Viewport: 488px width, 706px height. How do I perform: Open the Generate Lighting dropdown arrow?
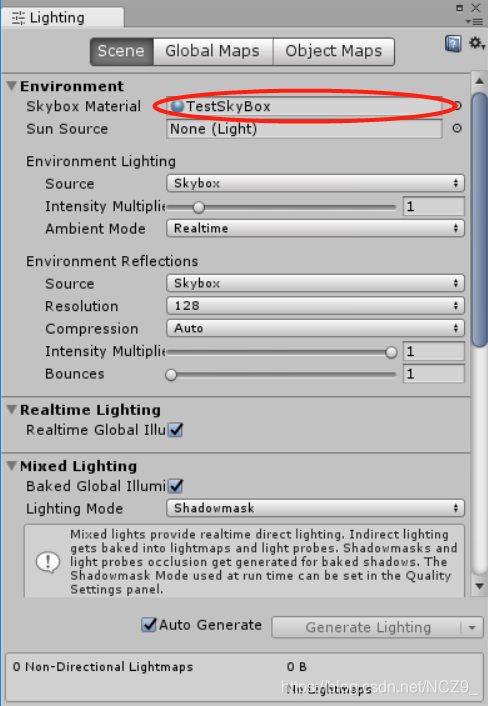tap(472, 627)
